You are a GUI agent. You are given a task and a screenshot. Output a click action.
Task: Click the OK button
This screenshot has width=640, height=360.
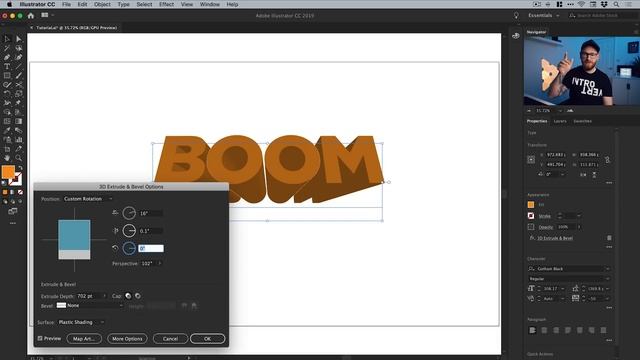[207, 339]
